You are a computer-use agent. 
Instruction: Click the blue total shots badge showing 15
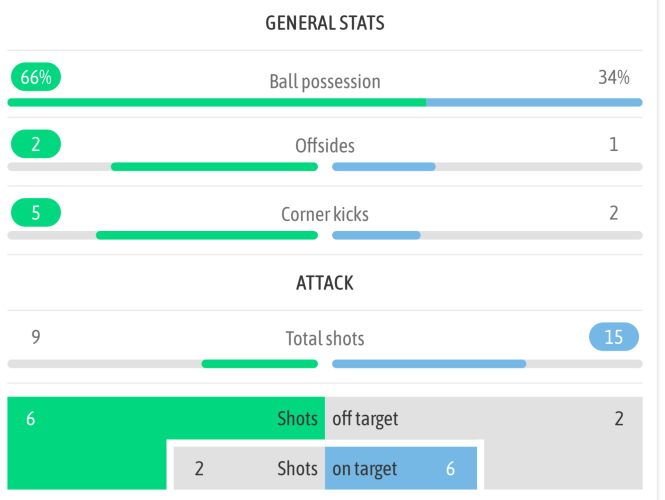[613, 337]
